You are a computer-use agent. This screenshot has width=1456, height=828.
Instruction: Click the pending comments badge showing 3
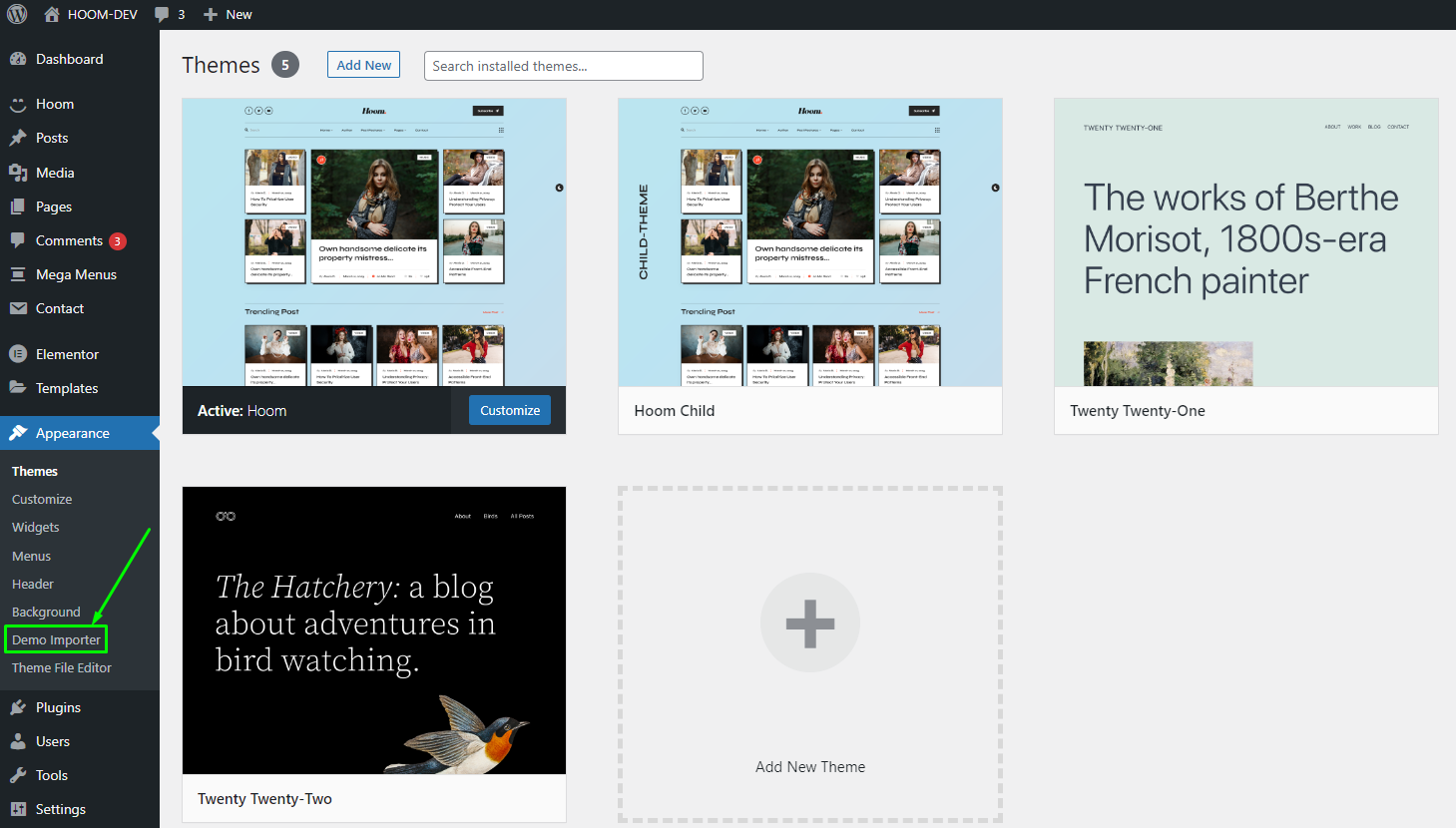tap(117, 240)
